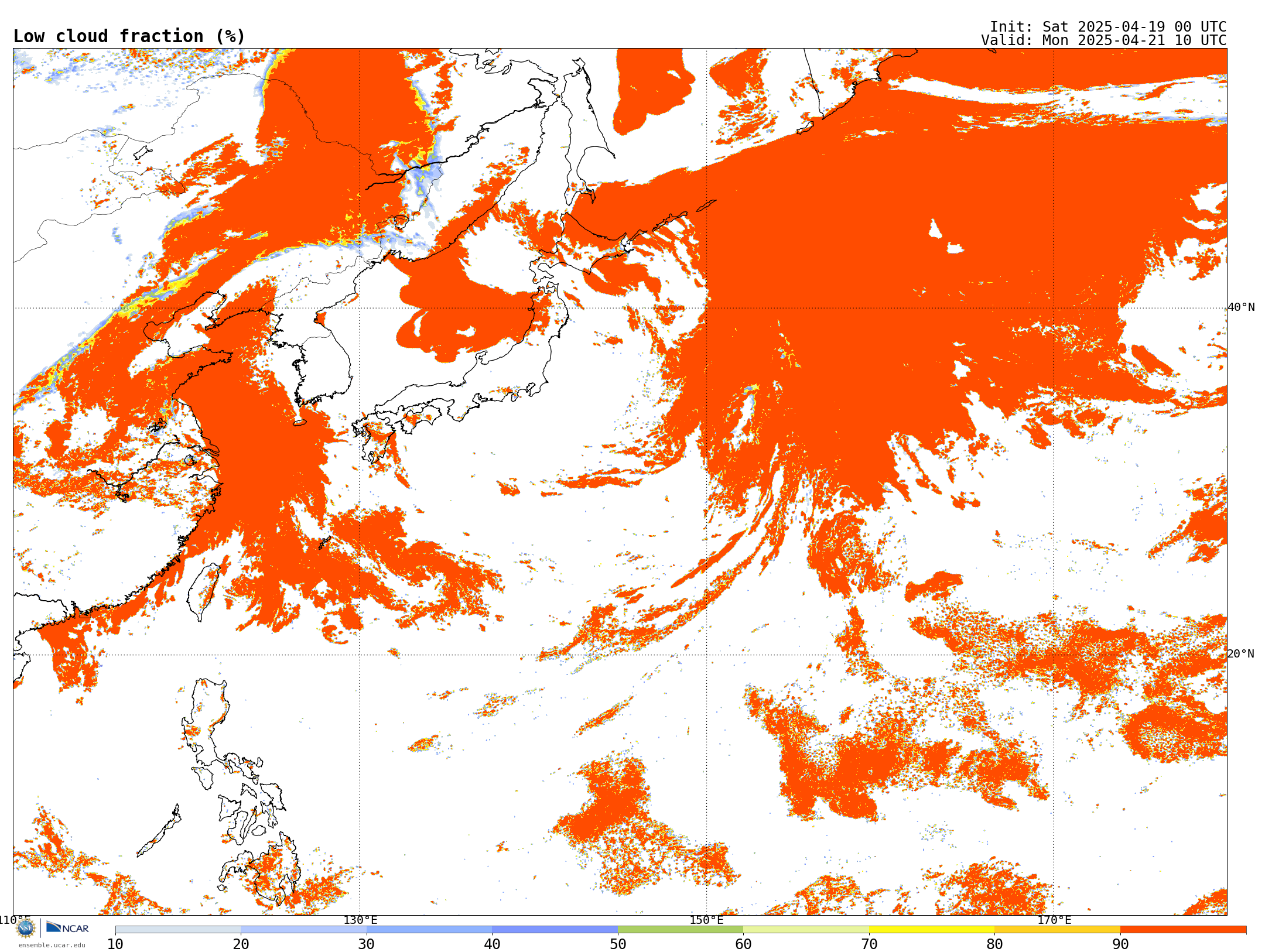
Task: Open the ensemble.ucar.edu link text
Action: pyautogui.click(x=52, y=945)
